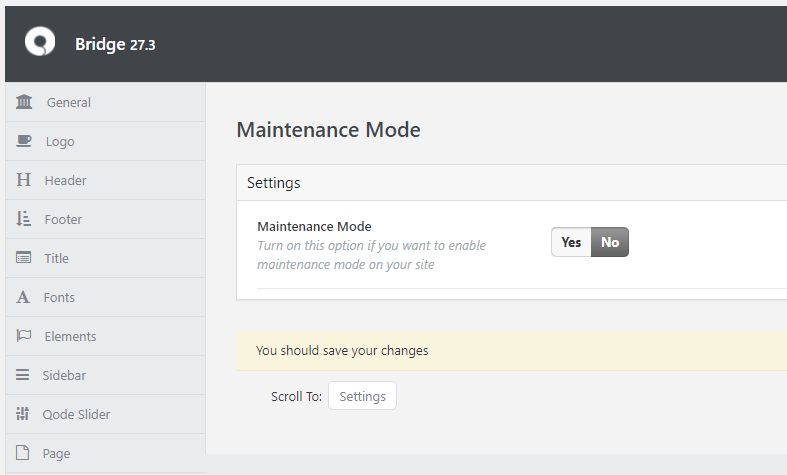Click the Maintenance Mode option label
Image resolution: width=787 pixels, height=475 pixels.
314,226
